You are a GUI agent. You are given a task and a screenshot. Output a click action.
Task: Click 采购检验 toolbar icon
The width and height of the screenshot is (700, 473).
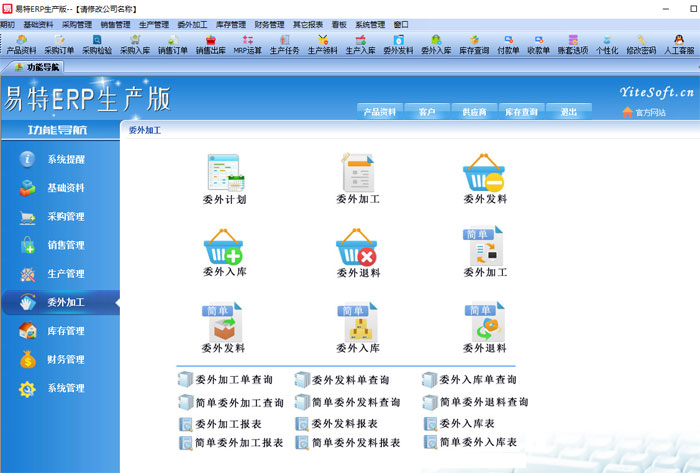point(97,43)
